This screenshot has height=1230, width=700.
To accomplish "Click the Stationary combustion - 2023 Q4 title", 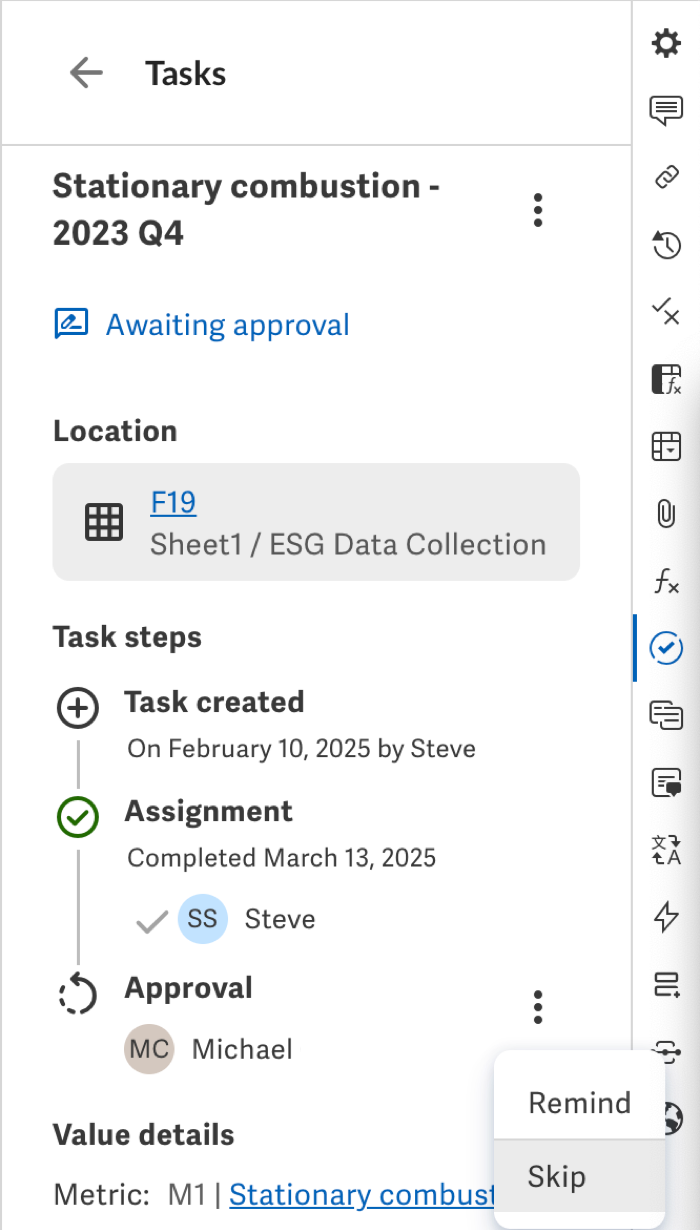I will click(247, 209).
